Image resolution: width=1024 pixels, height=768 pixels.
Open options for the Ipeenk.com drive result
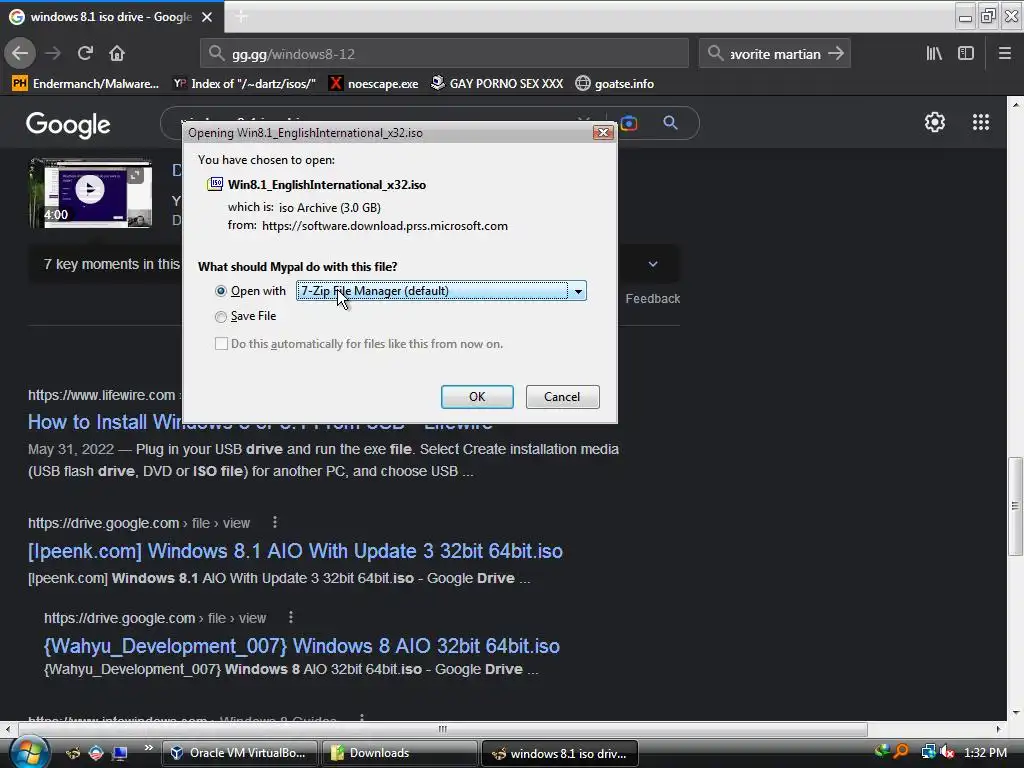[x=275, y=522]
